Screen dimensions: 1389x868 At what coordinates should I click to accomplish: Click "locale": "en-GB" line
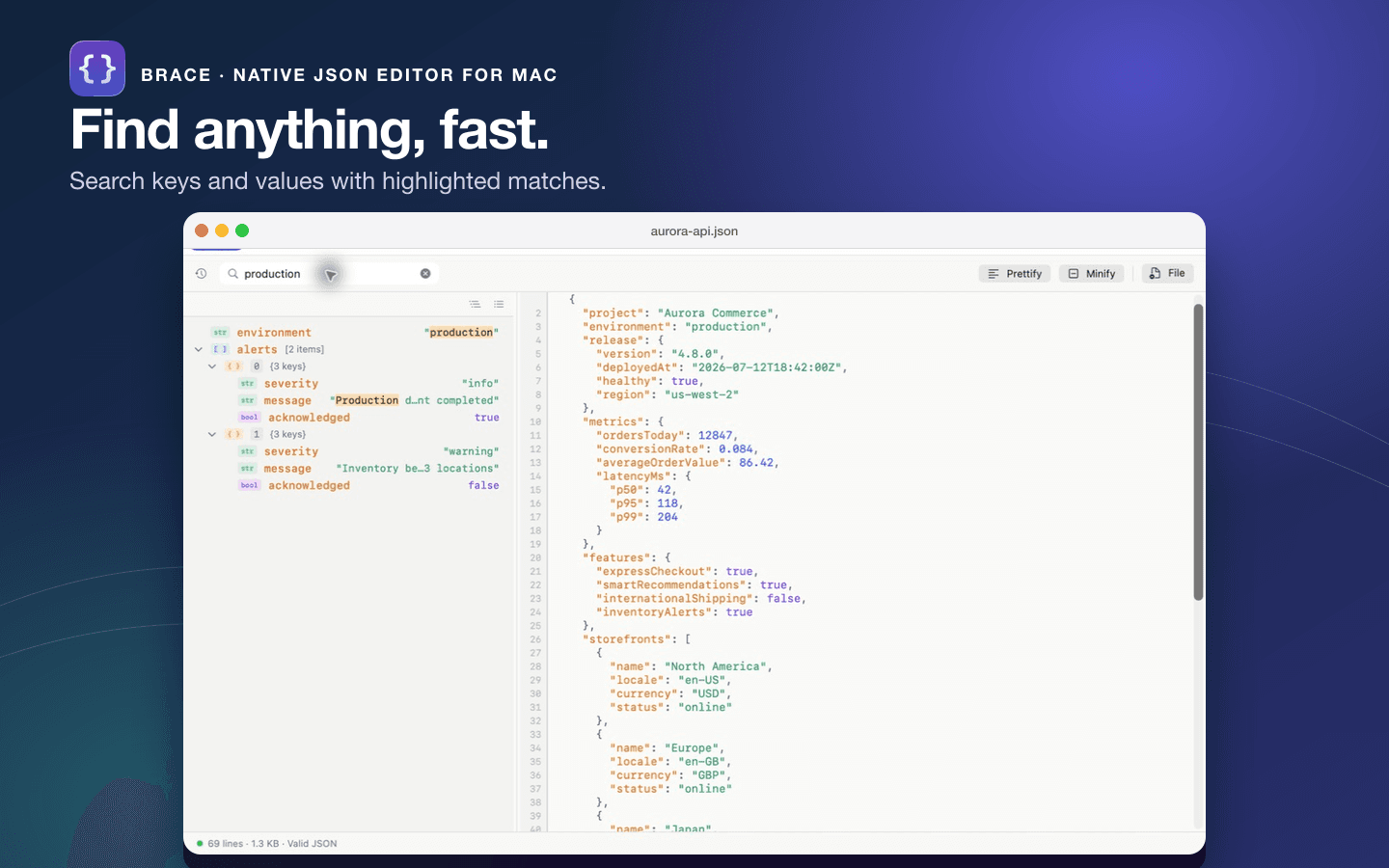[x=670, y=762]
